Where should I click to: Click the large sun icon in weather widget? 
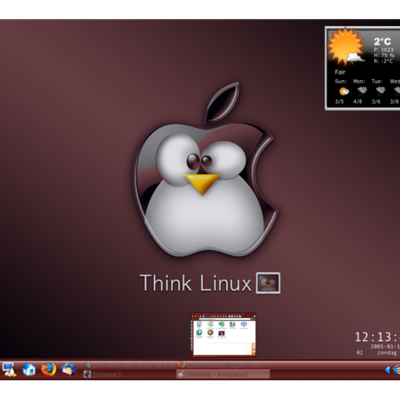pyautogui.click(x=345, y=46)
